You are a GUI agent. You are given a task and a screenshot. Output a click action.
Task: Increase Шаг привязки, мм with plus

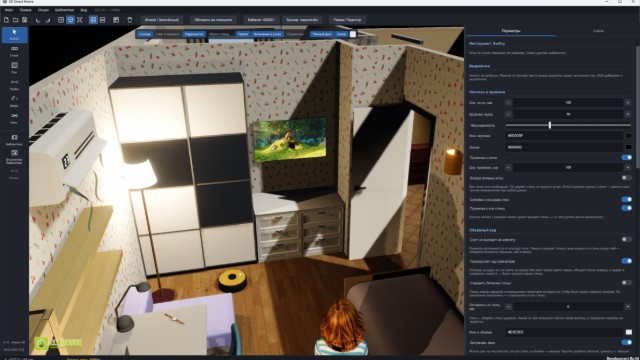(x=628, y=167)
